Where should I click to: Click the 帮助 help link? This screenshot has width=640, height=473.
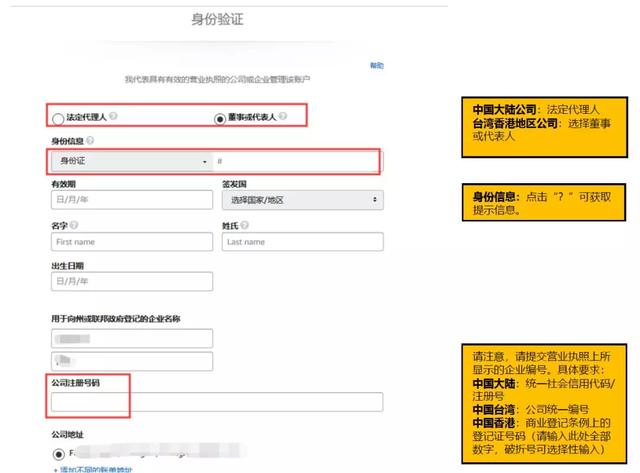pos(376,65)
